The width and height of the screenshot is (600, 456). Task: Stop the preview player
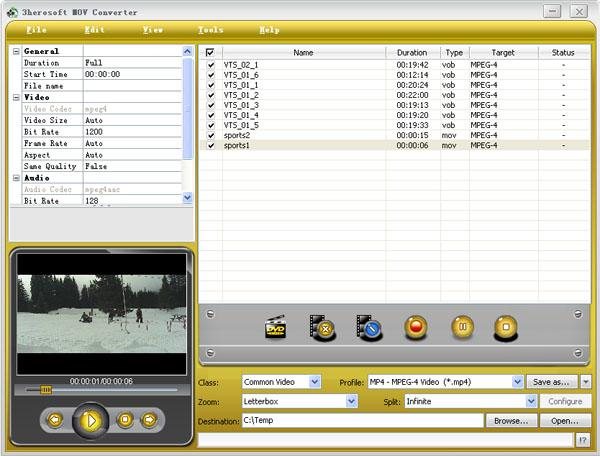tap(126, 420)
